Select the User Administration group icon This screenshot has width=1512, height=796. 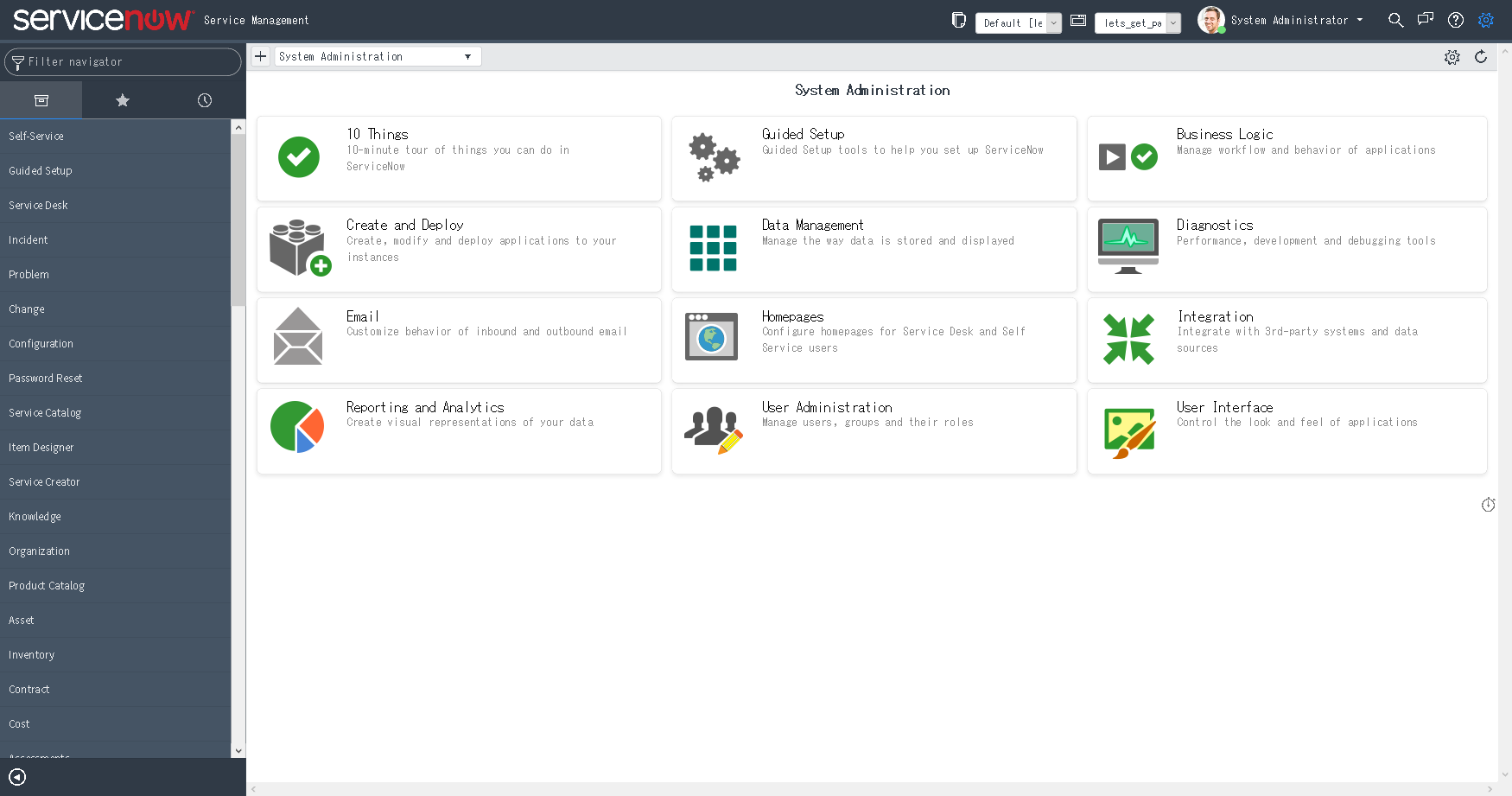tap(713, 430)
